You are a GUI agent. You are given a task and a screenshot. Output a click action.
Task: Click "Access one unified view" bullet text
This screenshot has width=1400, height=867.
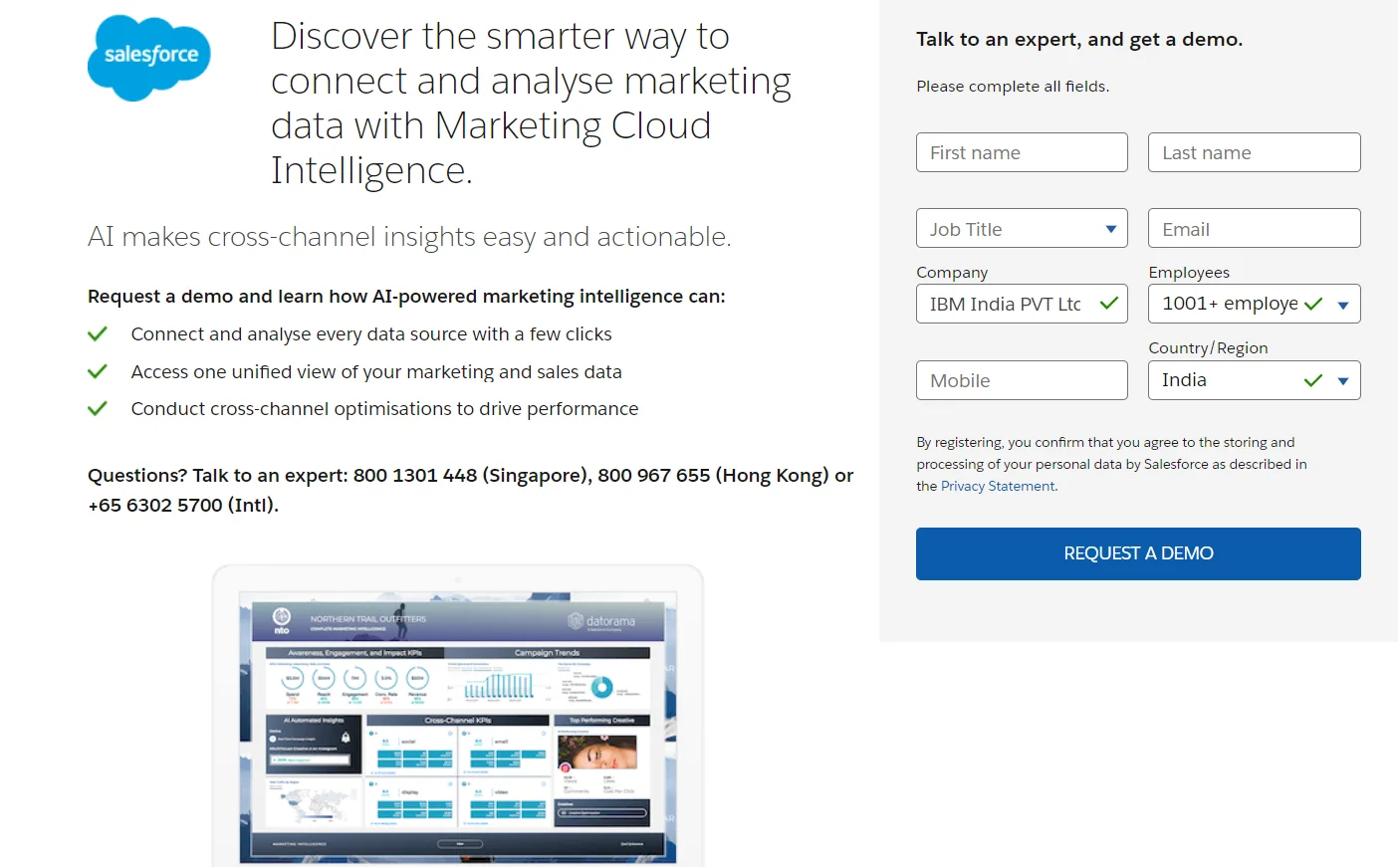[376, 372]
